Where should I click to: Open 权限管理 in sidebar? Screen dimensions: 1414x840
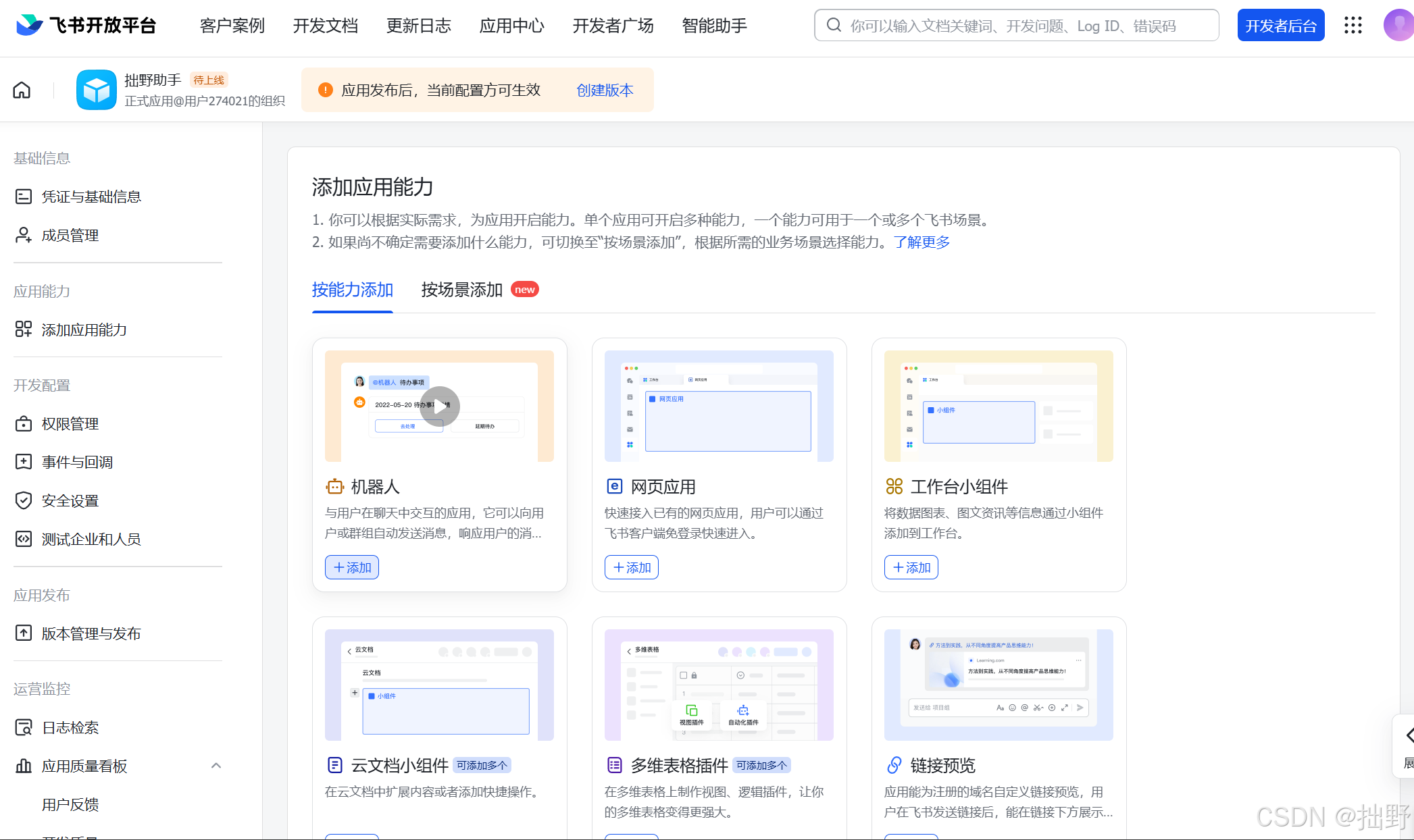tap(70, 423)
